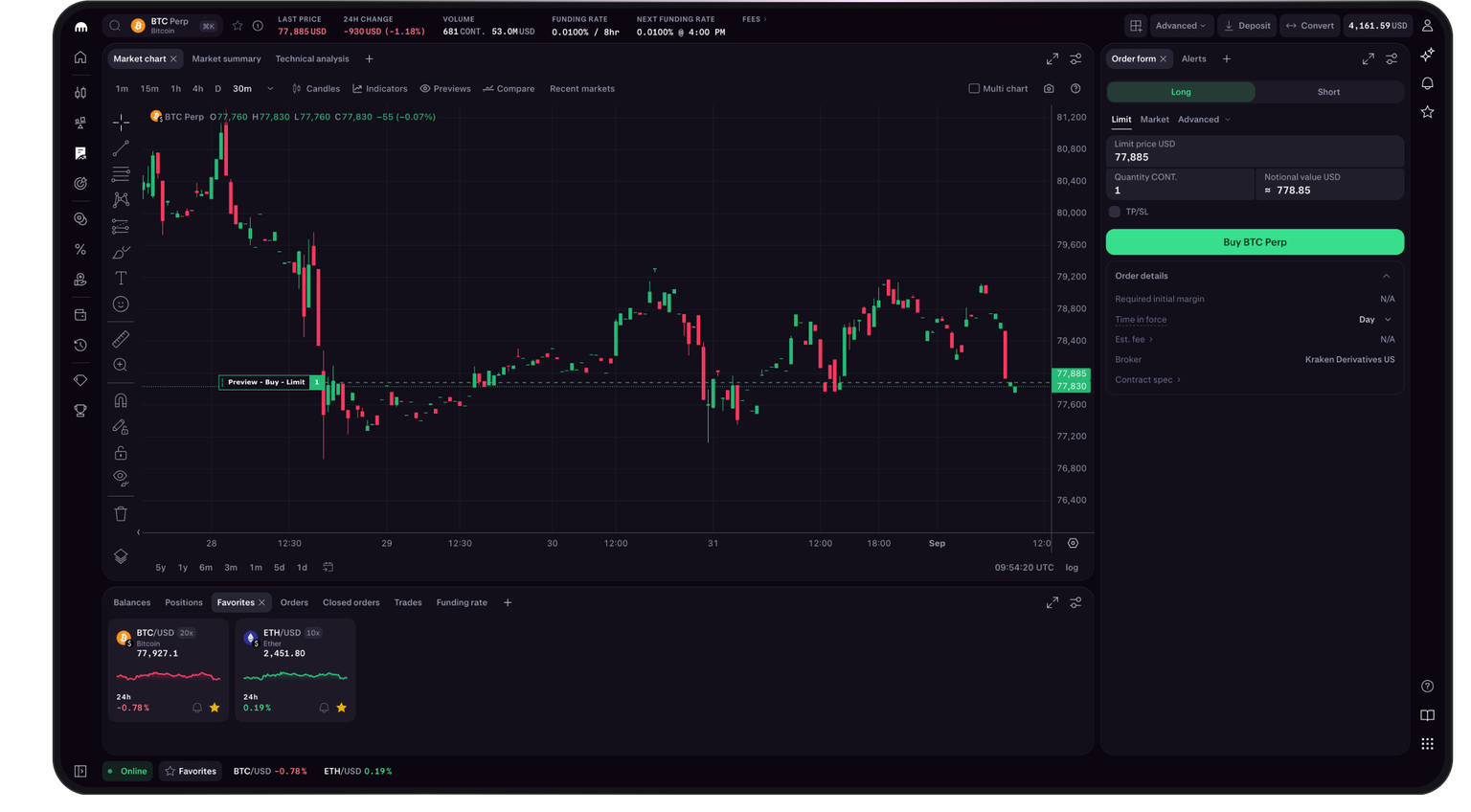Image resolution: width=1471 pixels, height=812 pixels.
Task: Lock all drawing tools
Action: click(121, 453)
